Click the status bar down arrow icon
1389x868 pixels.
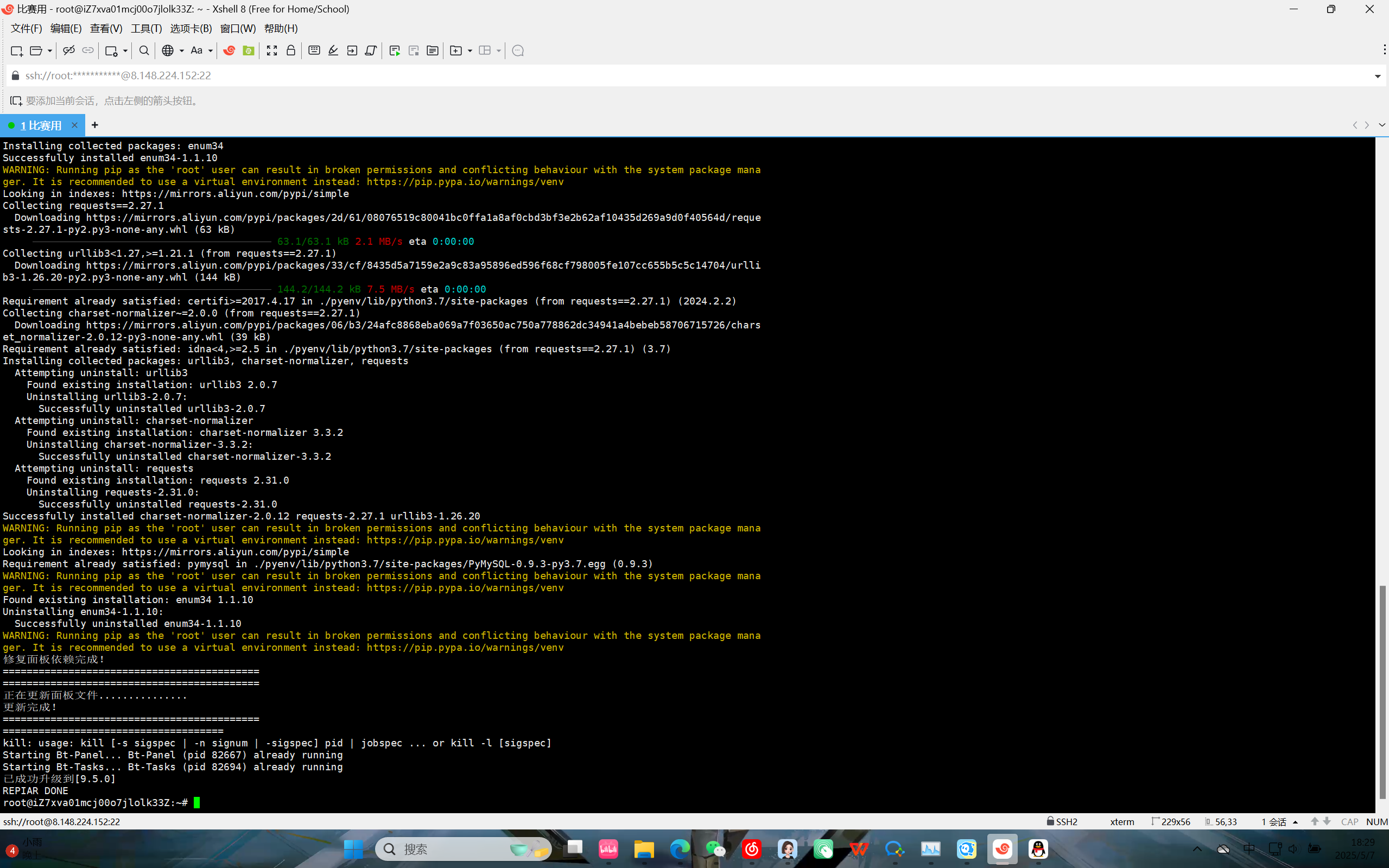[x=1327, y=821]
